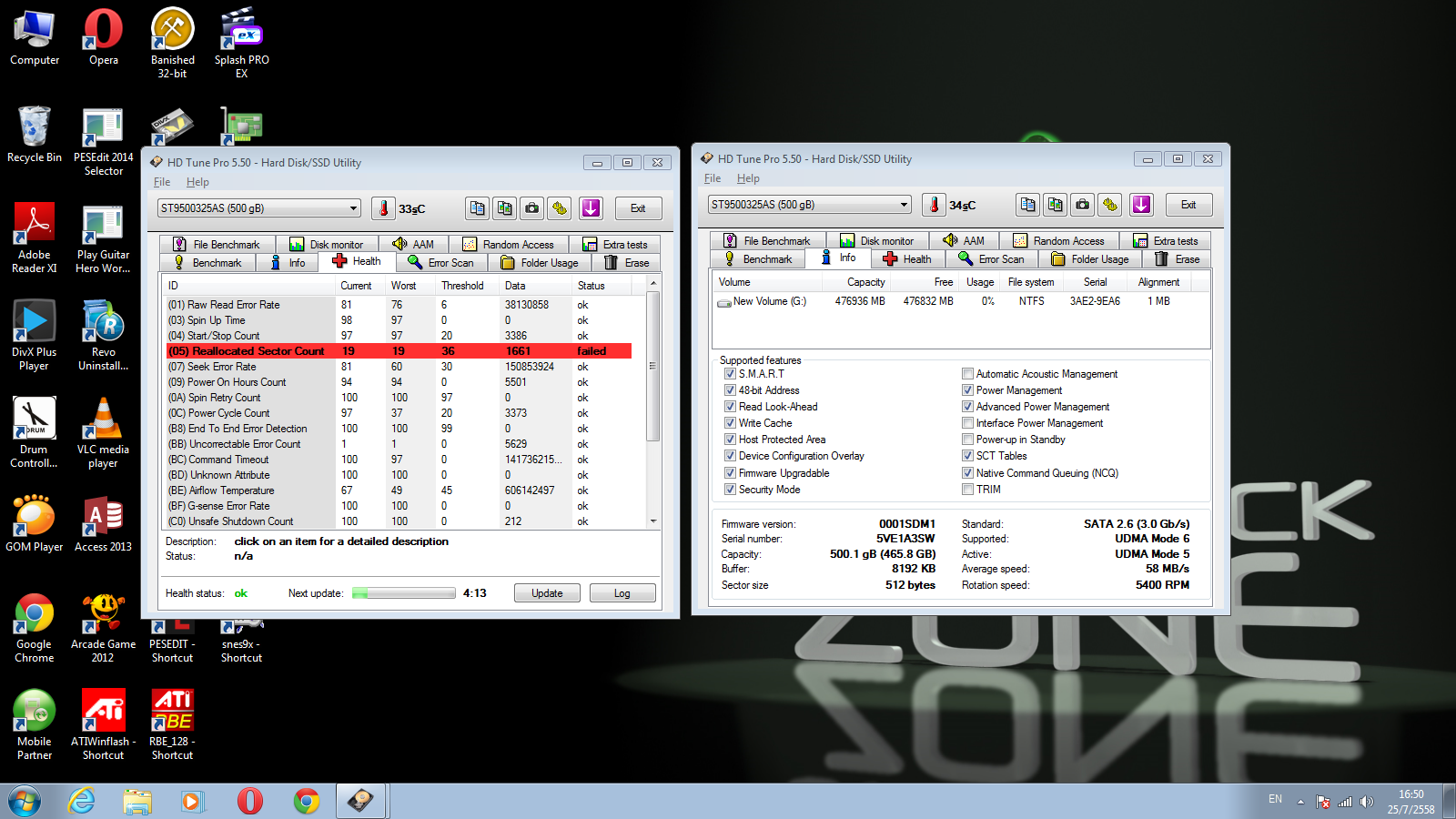The width and height of the screenshot is (1456, 819).
Task: Select the "(BE) Airflow Temperature" row
Action: [399, 490]
